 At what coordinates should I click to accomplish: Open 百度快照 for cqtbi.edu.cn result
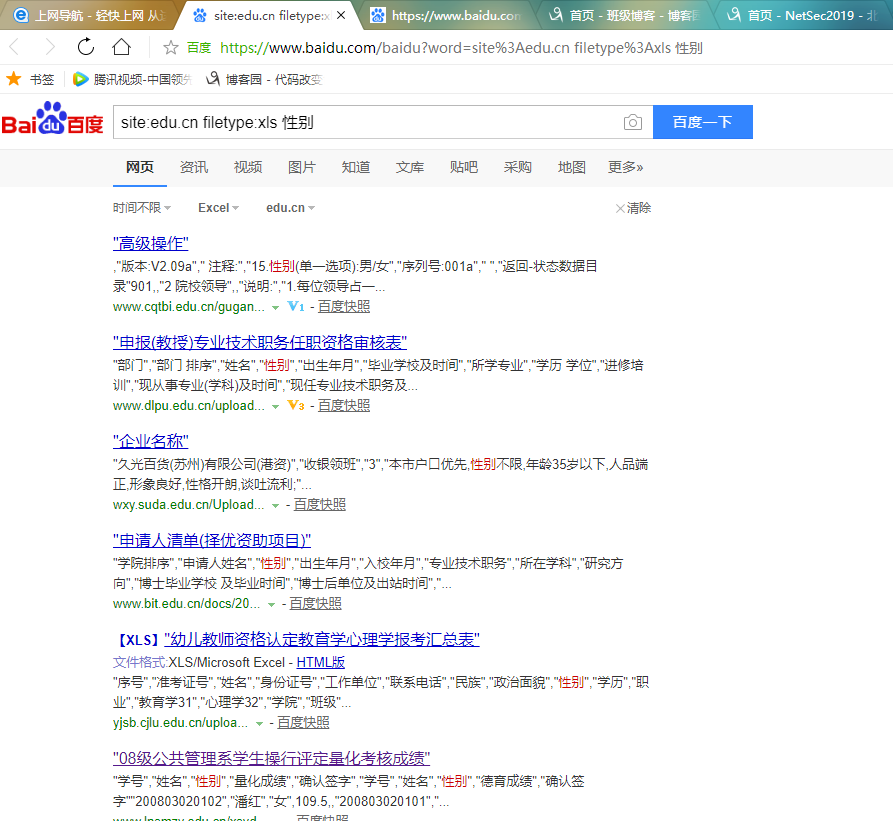coord(344,306)
